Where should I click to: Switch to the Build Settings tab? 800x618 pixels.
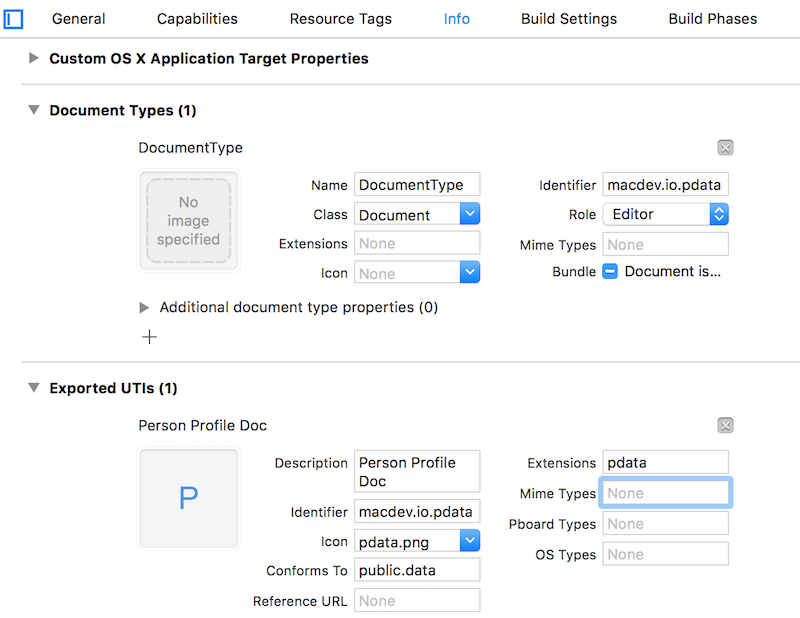569,19
